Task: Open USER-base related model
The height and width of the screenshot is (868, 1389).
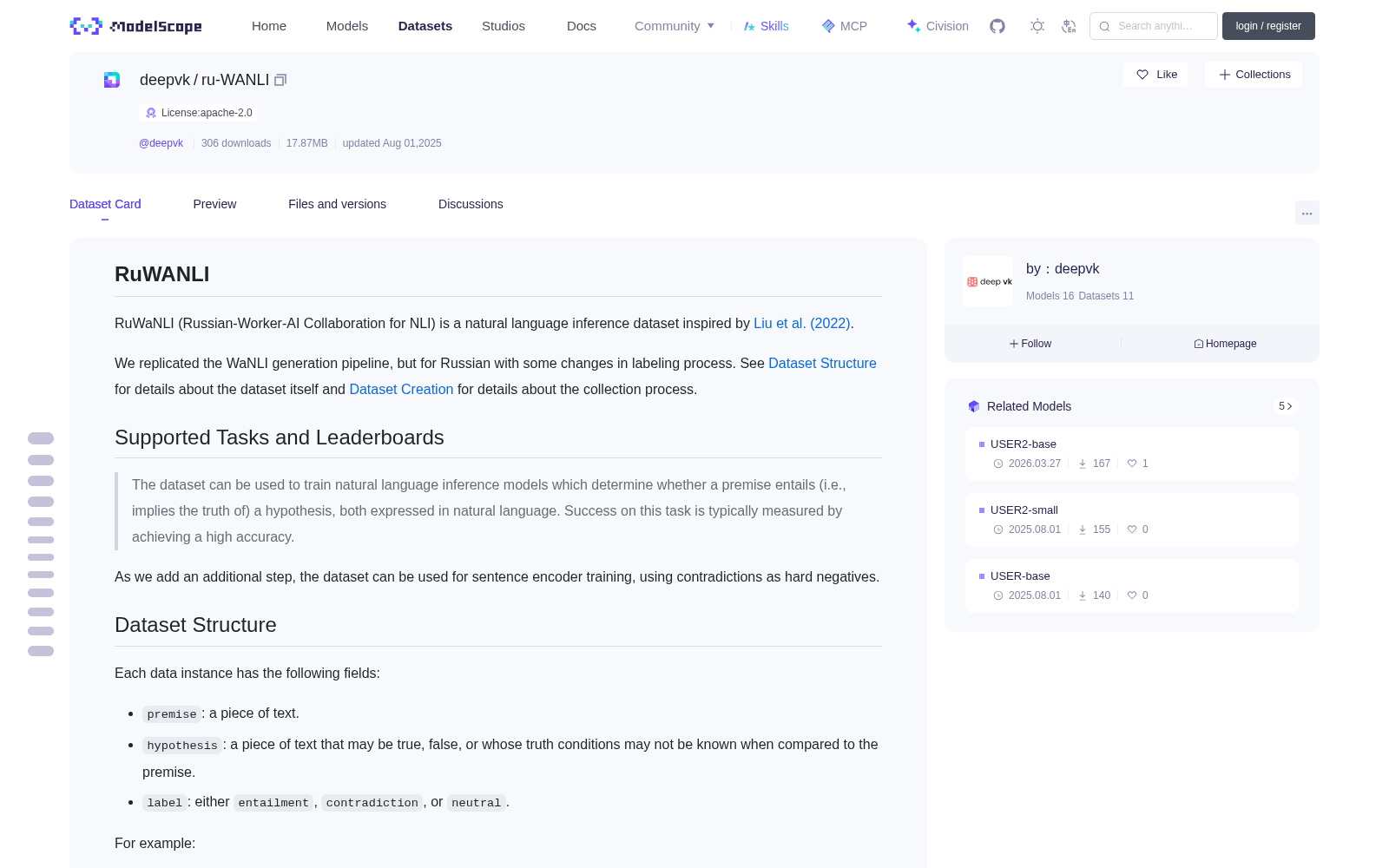Action: 1132,586
